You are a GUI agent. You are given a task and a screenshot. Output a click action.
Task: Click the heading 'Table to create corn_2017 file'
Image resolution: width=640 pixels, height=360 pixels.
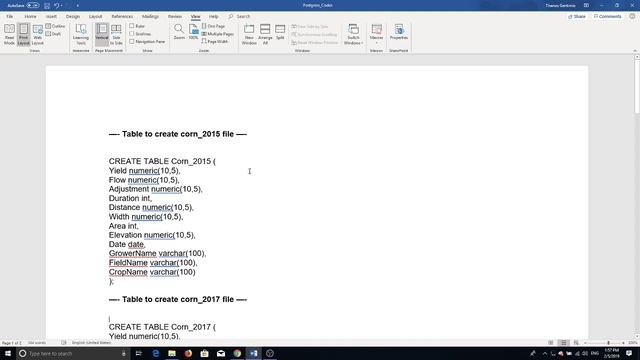(x=178, y=299)
